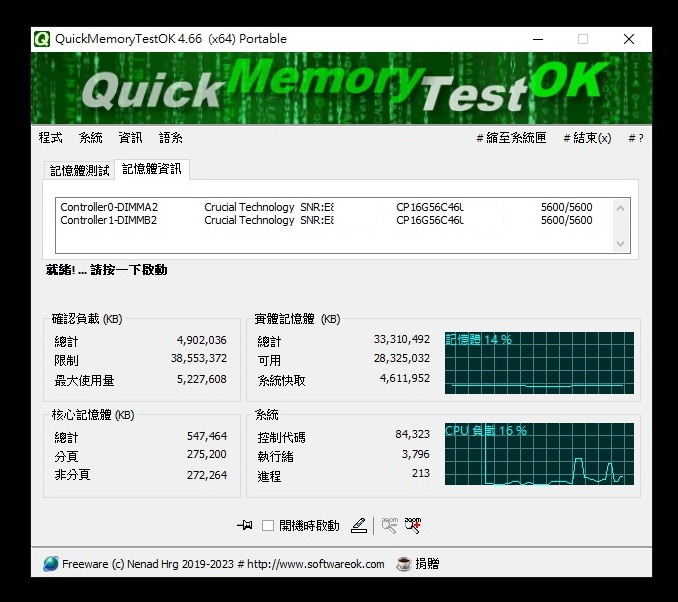Screen dimensions: 678x602
Task: Click the CPU 負載 16 % graph
Action: point(539,454)
